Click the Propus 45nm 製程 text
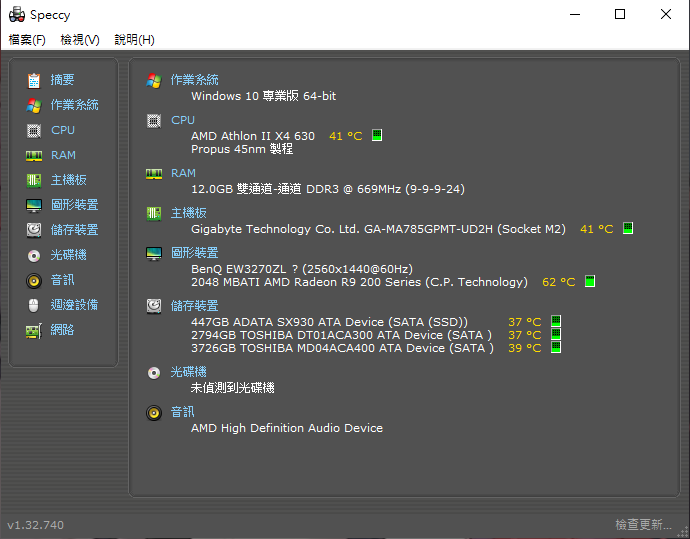 point(242,149)
